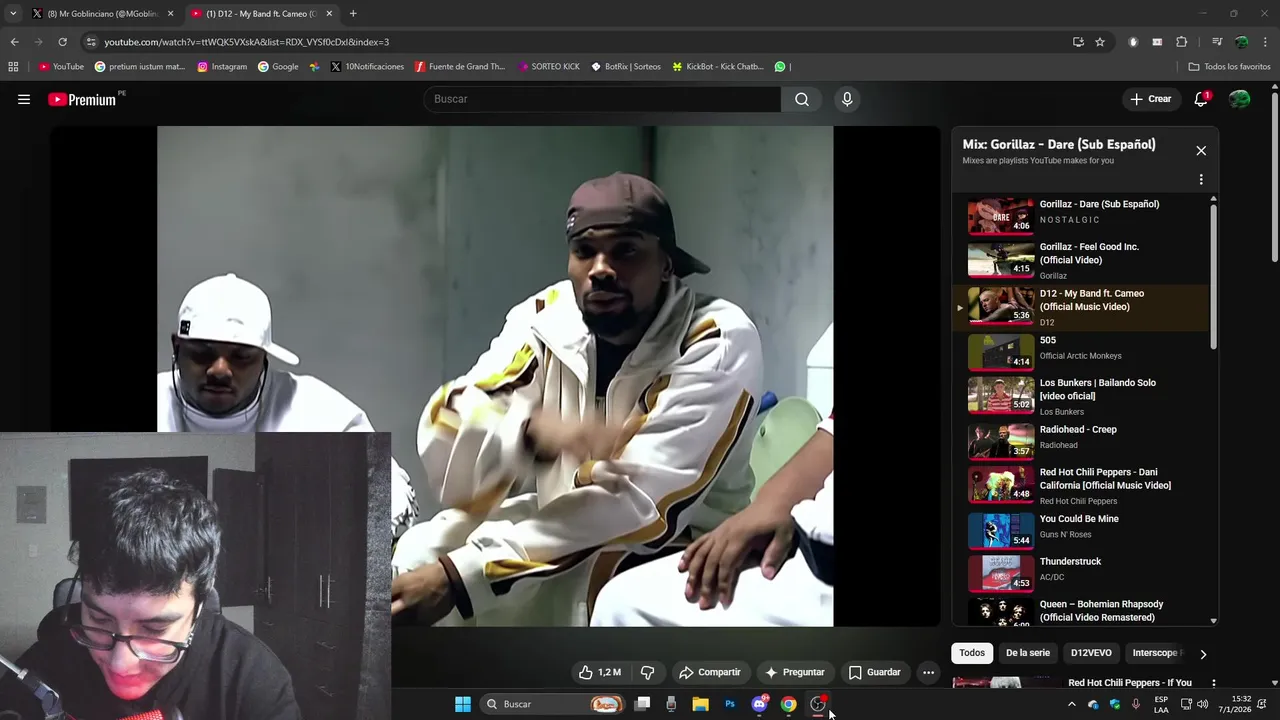Open the SORTEO KICK bookmark
Viewport: 1280px width, 720px height.
click(x=549, y=67)
